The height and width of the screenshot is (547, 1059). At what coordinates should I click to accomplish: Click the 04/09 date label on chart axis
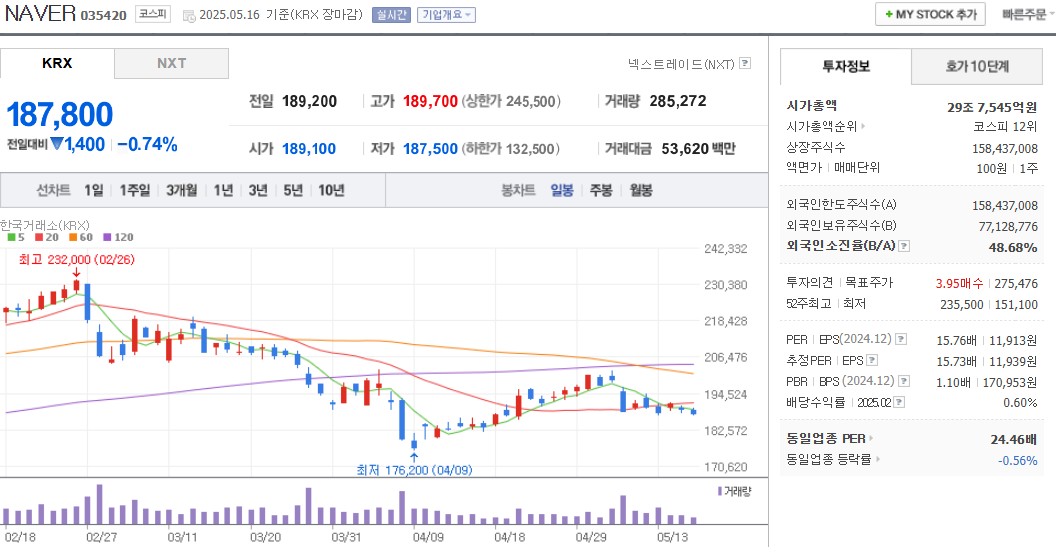[x=428, y=537]
